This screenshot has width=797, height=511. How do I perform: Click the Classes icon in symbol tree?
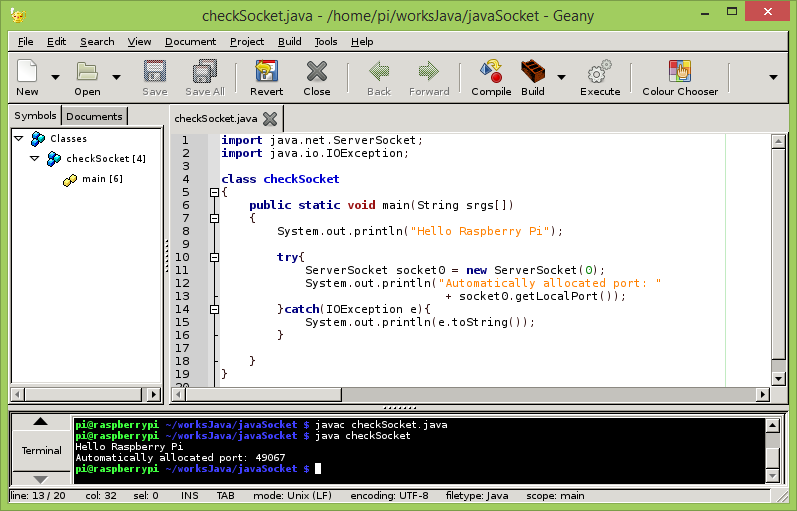tap(38, 138)
